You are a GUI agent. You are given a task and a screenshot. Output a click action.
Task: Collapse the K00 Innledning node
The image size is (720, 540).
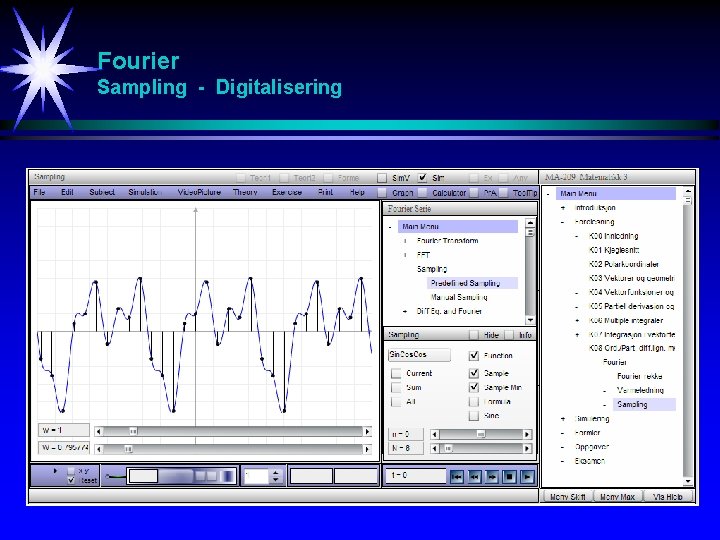(578, 236)
